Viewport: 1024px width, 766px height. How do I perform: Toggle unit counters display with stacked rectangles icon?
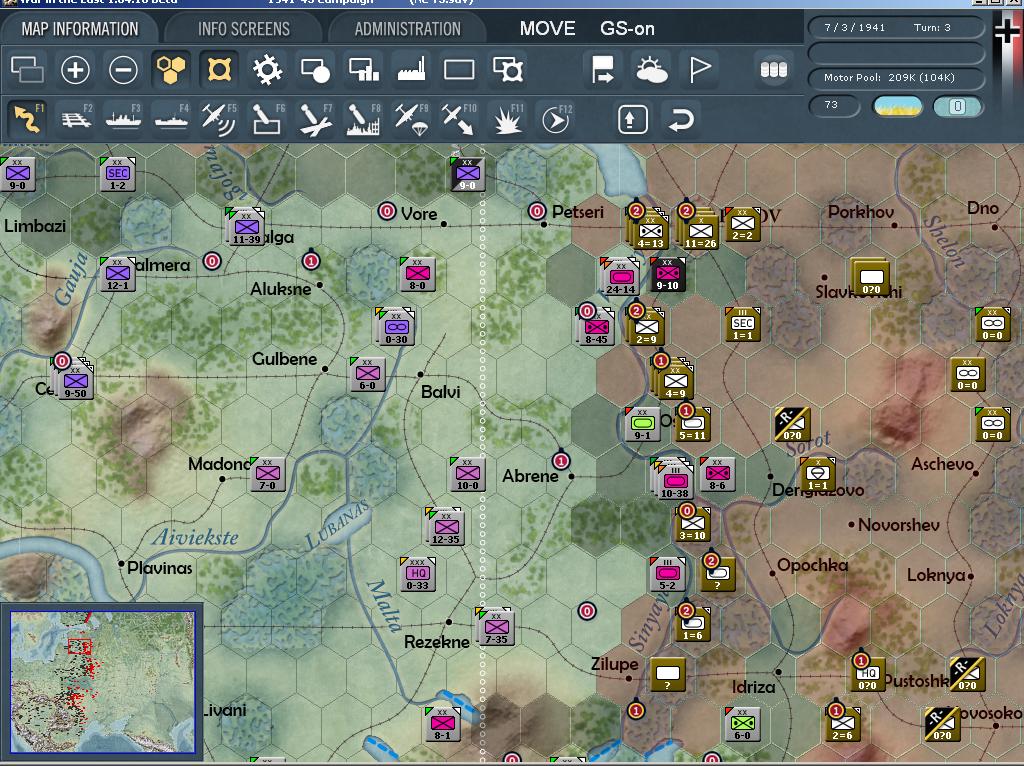(x=27, y=69)
